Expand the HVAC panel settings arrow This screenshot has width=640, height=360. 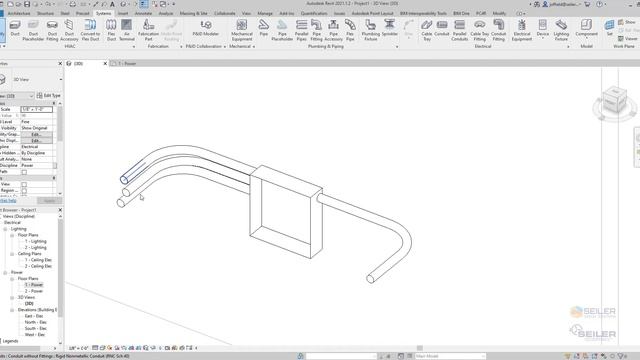pos(133,47)
